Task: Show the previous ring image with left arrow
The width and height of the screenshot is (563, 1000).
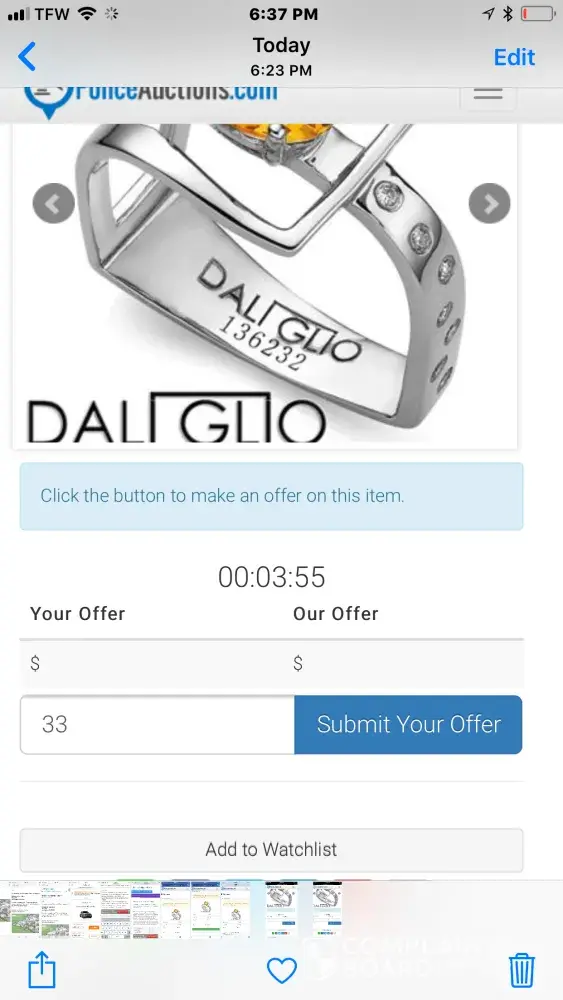Action: pos(54,203)
